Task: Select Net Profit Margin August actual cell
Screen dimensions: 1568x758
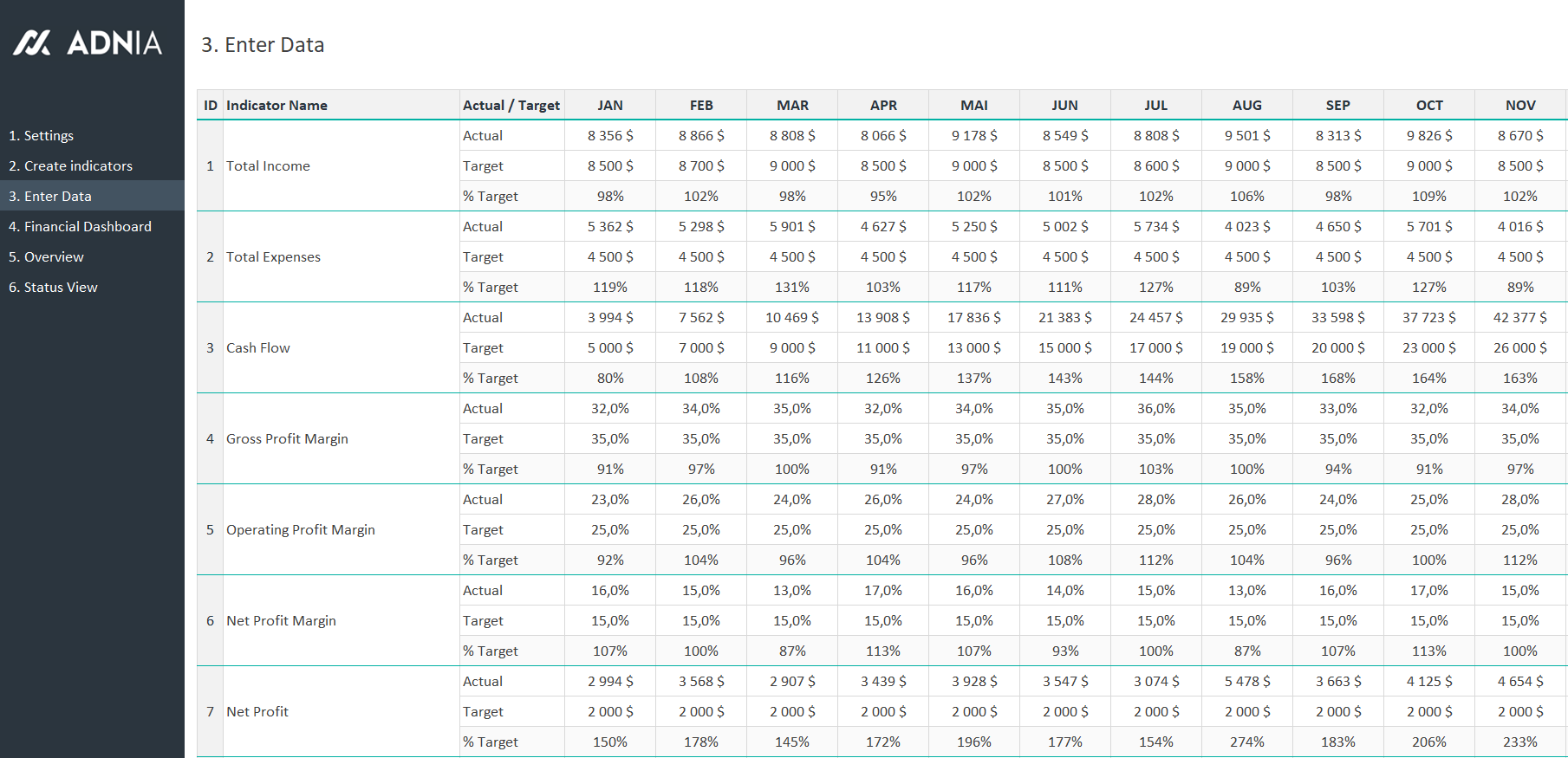Action: (x=1247, y=591)
